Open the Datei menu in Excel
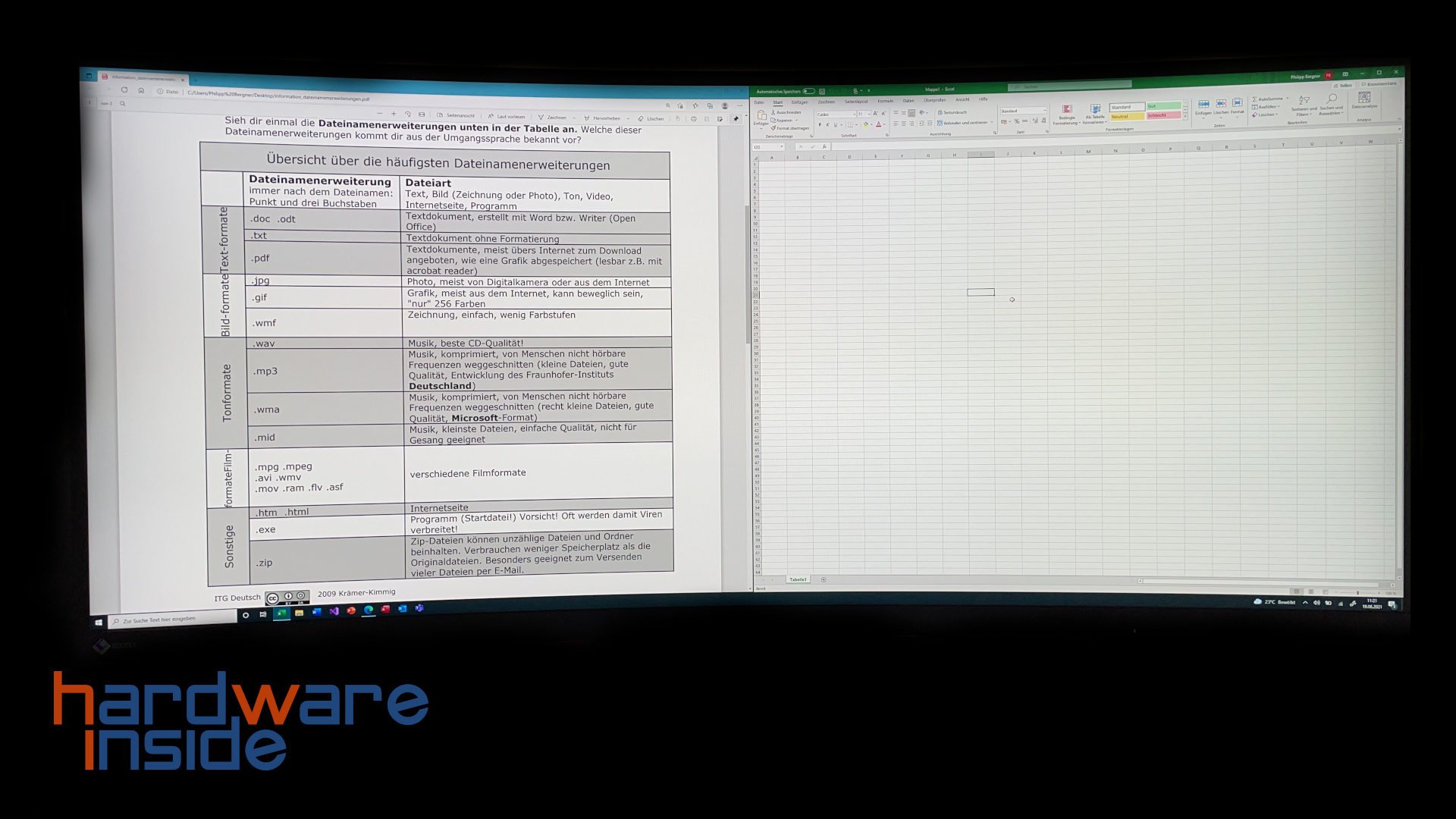 click(759, 102)
